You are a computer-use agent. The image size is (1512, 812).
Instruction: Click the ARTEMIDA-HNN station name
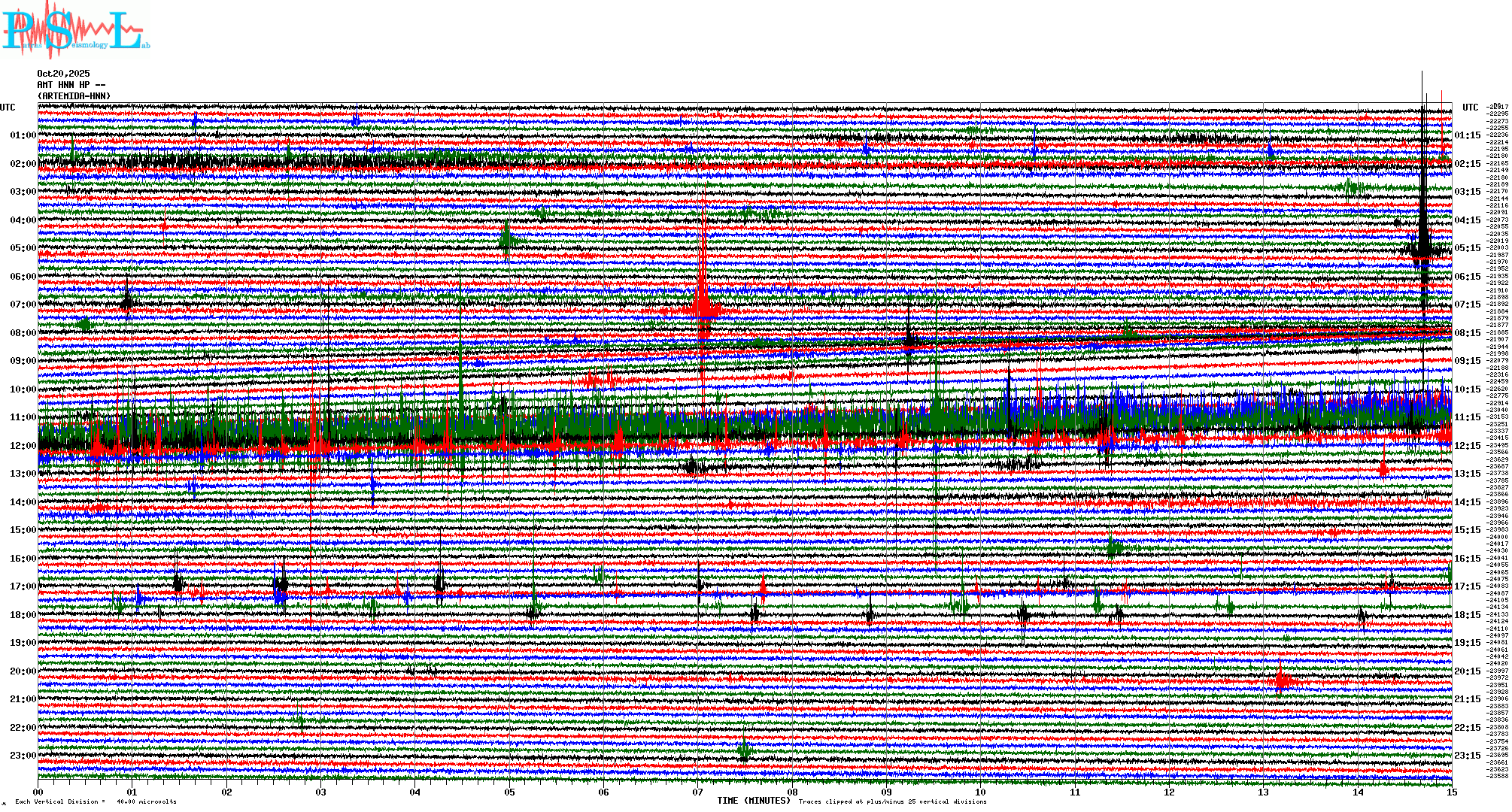[x=74, y=96]
